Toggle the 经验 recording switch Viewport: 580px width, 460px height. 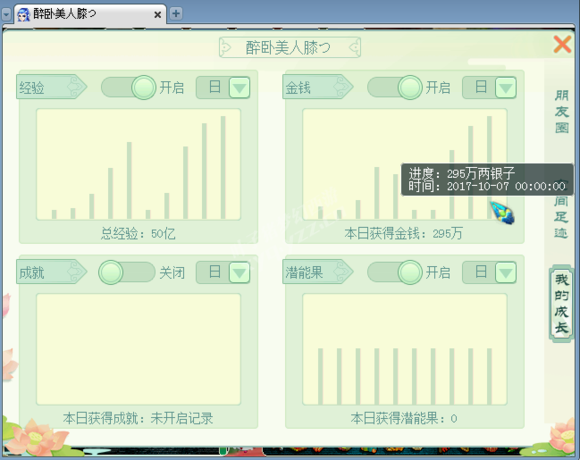pos(128,88)
